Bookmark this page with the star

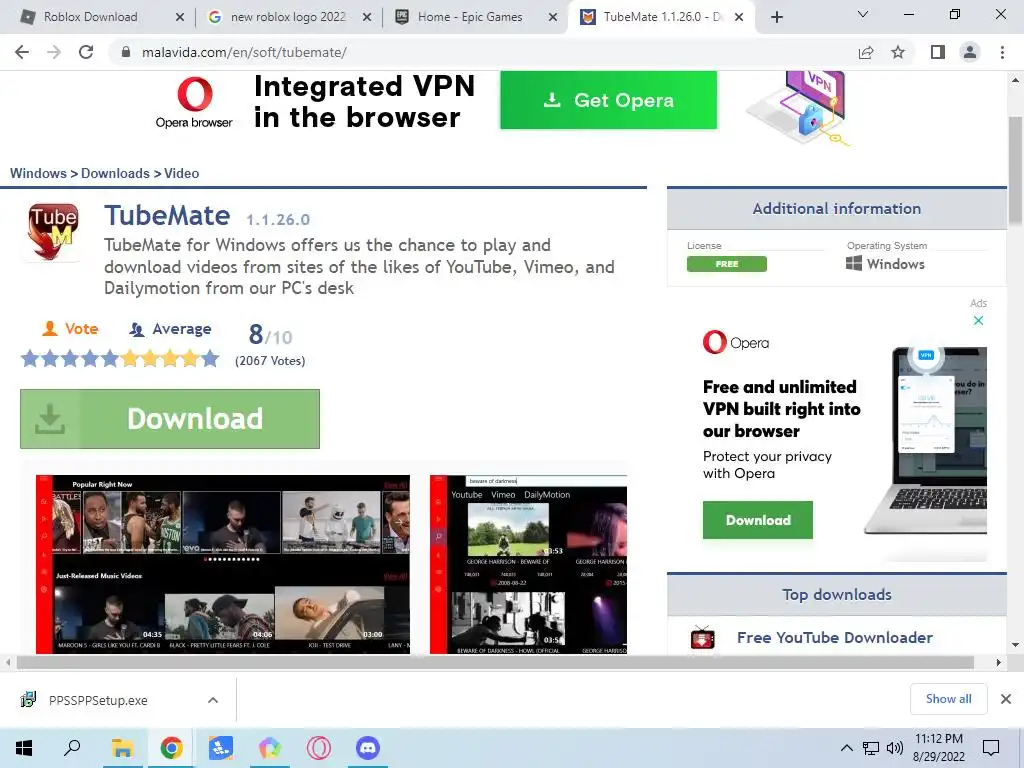[898, 52]
